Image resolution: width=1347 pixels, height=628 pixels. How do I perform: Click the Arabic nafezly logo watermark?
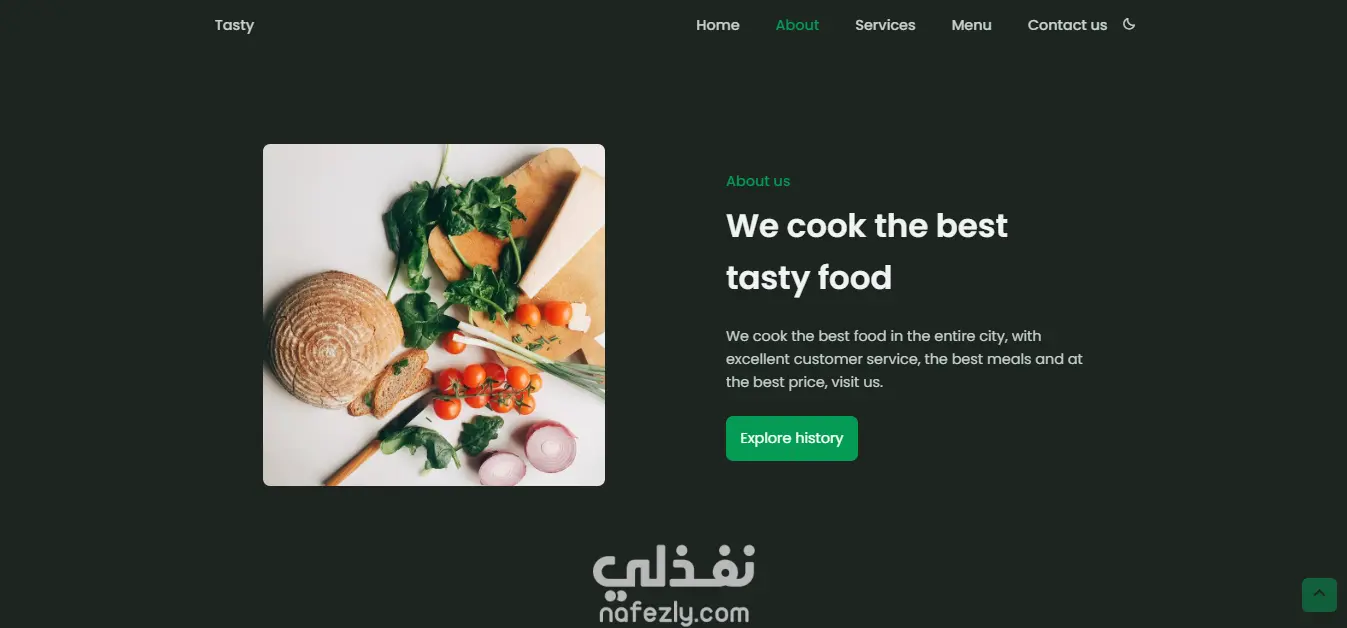coord(674,568)
